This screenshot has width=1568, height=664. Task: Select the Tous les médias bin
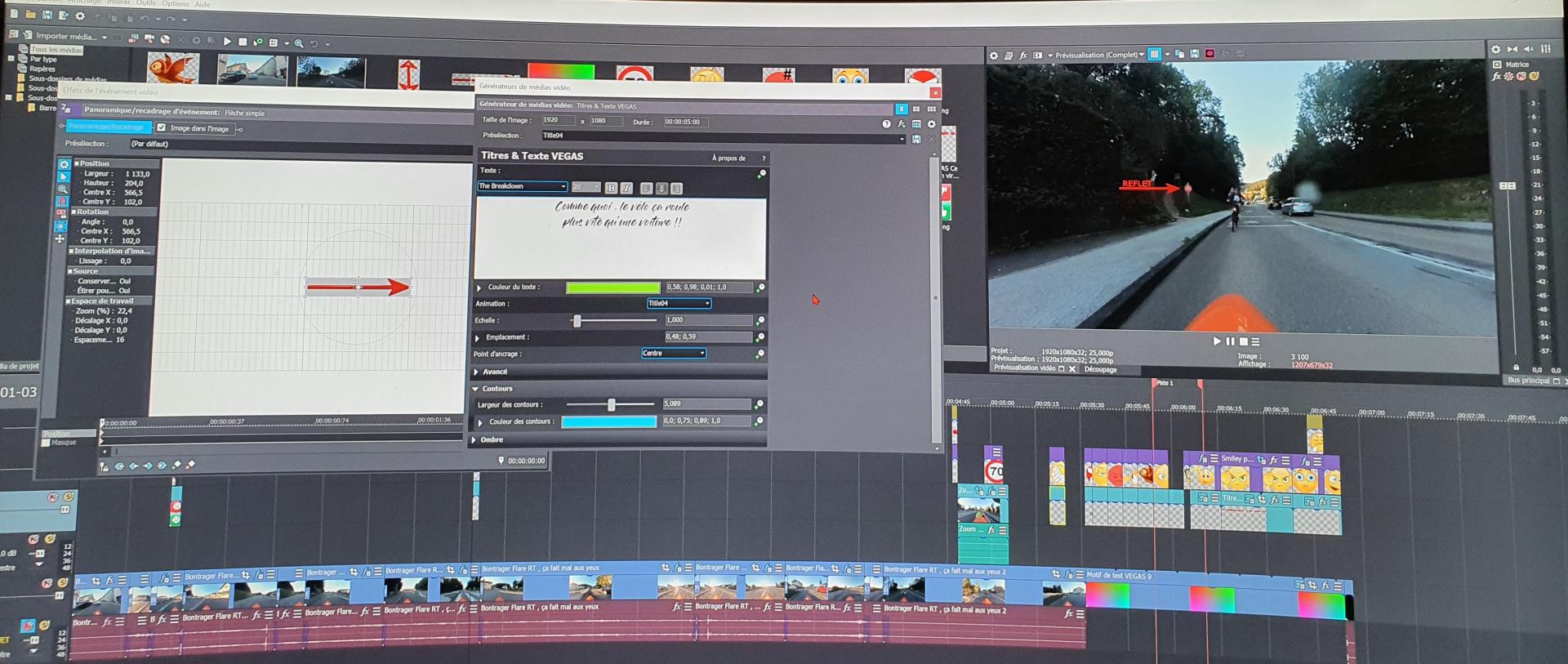pyautogui.click(x=56, y=50)
